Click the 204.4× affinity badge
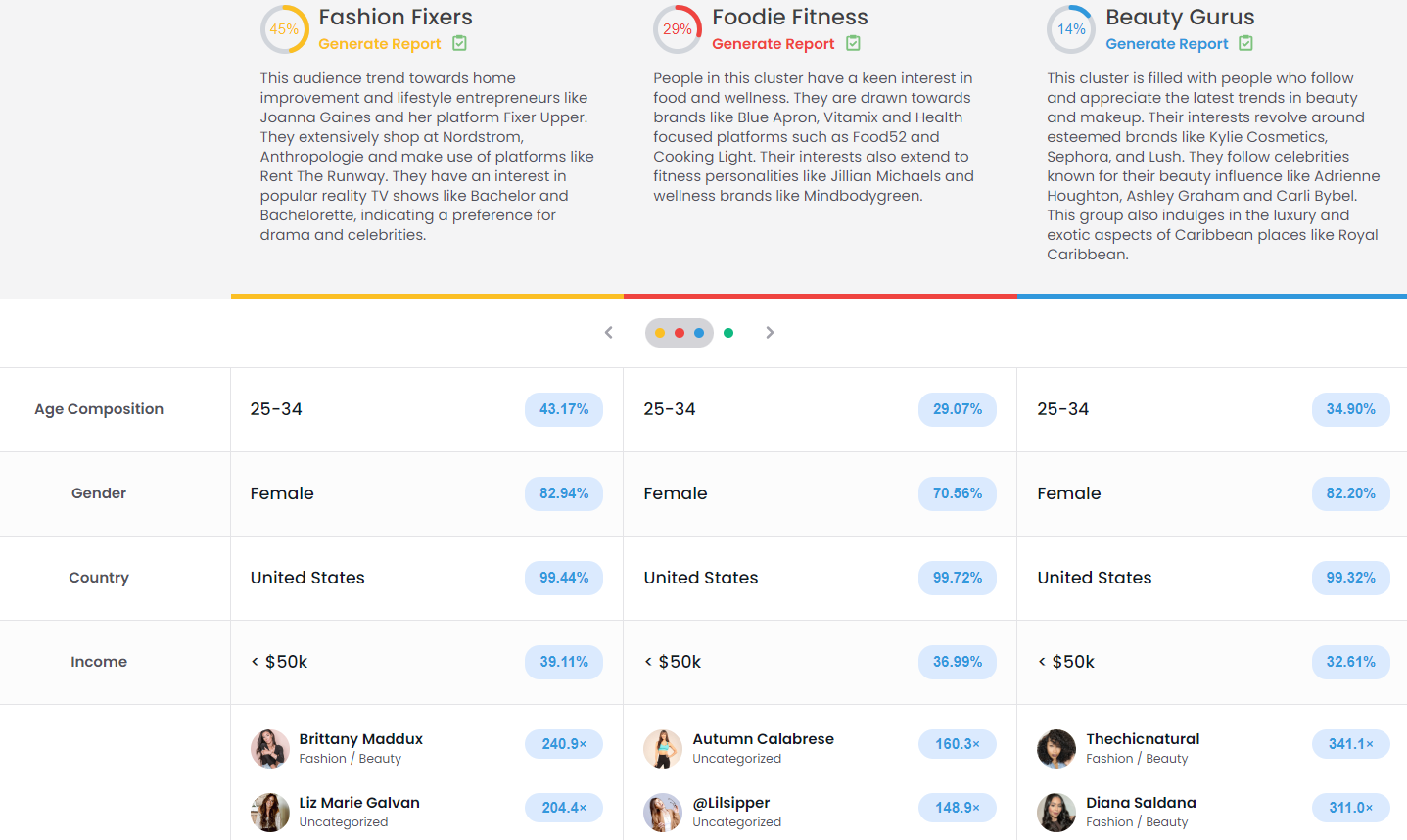1407x840 pixels. (564, 808)
